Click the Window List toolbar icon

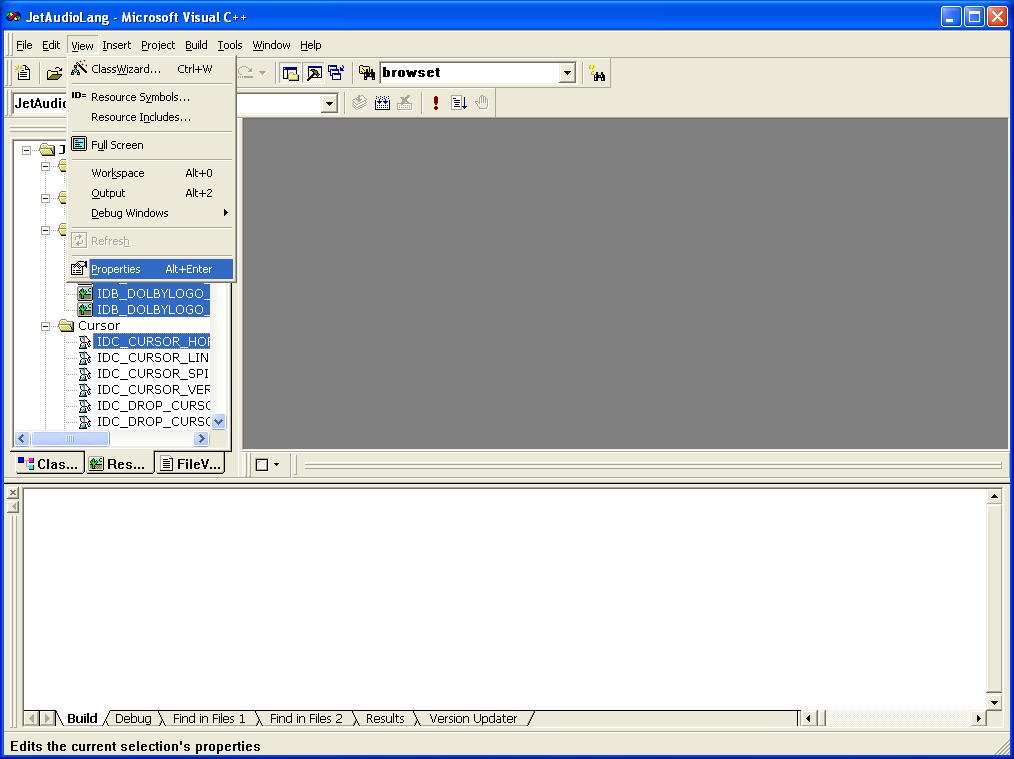pyautogui.click(x=336, y=73)
